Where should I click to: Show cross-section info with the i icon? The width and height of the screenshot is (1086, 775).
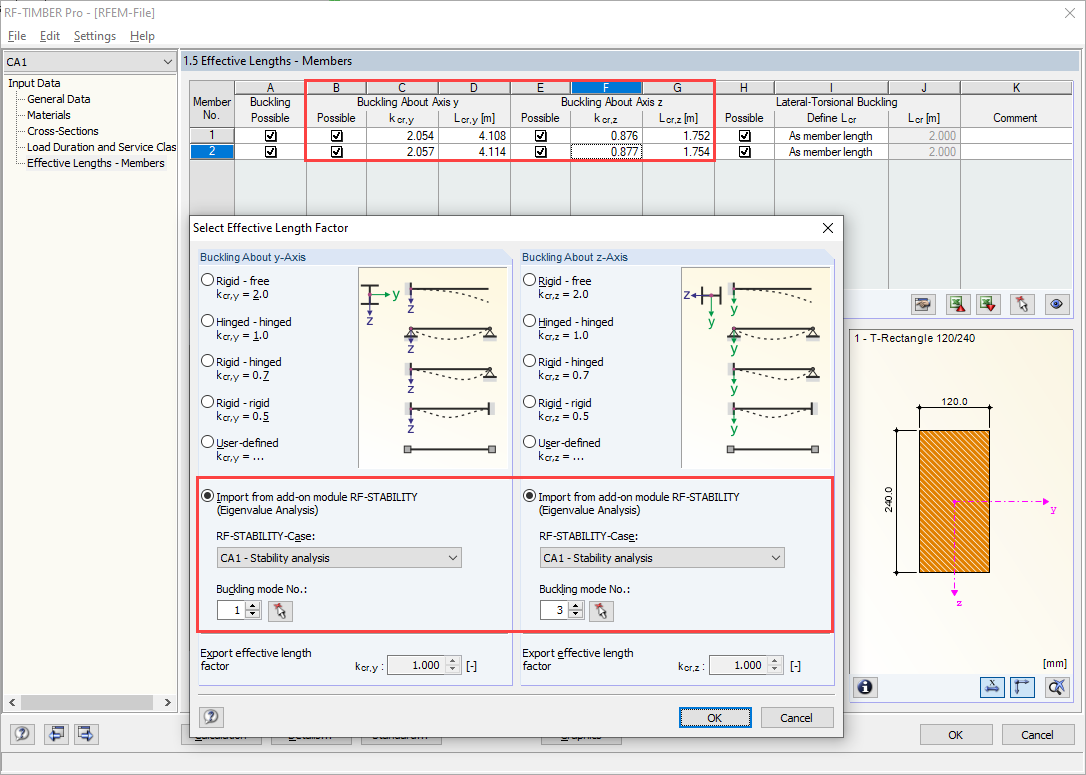865,687
